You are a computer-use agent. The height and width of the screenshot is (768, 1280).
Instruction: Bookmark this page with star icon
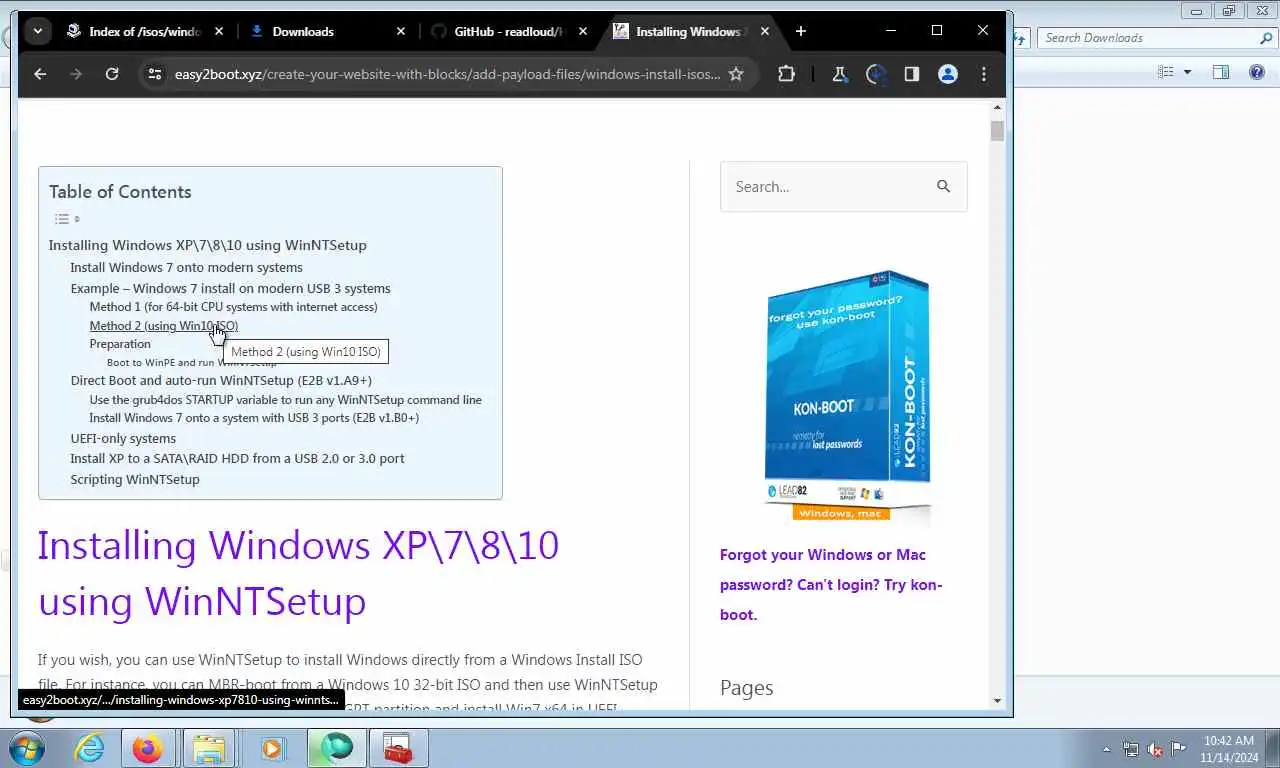pos(736,74)
